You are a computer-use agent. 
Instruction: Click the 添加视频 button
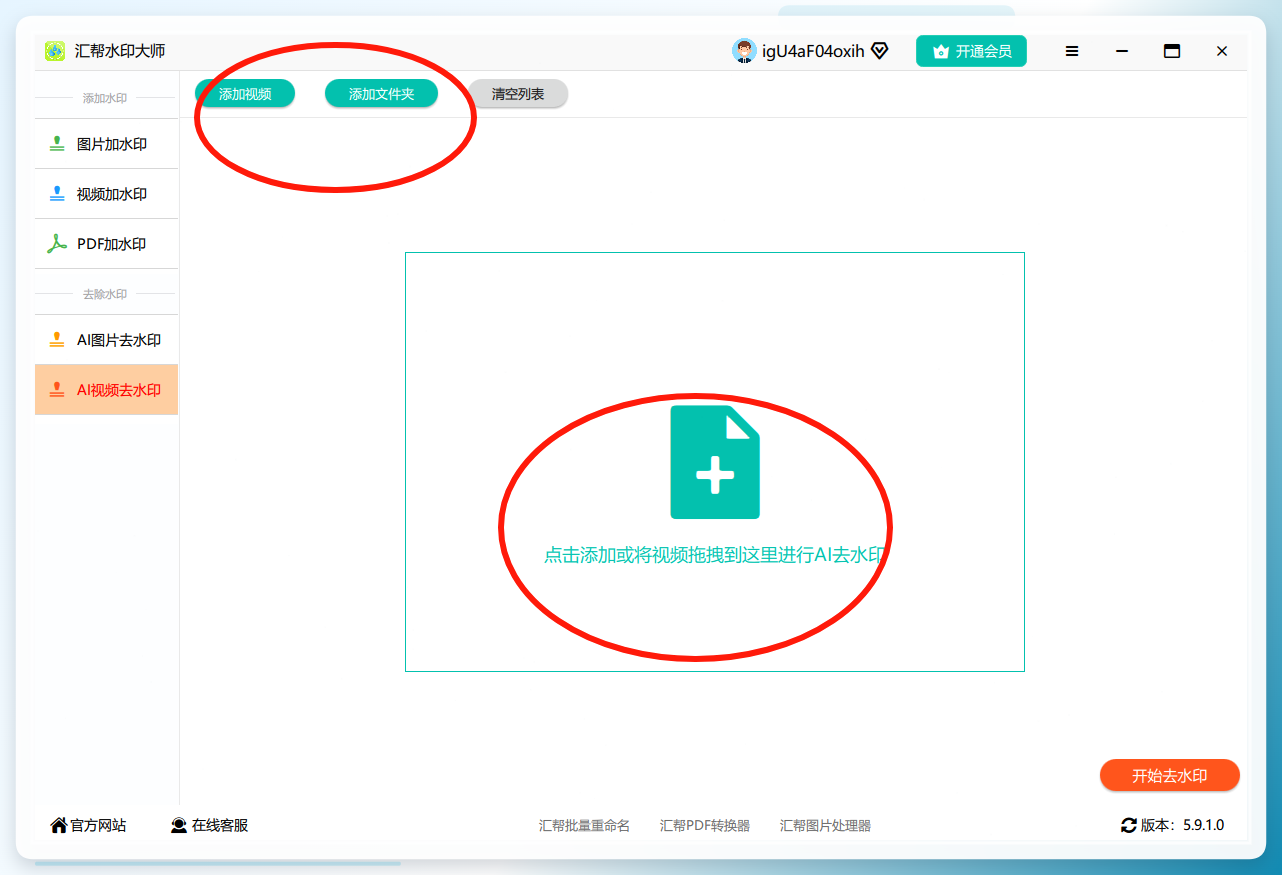click(x=245, y=94)
